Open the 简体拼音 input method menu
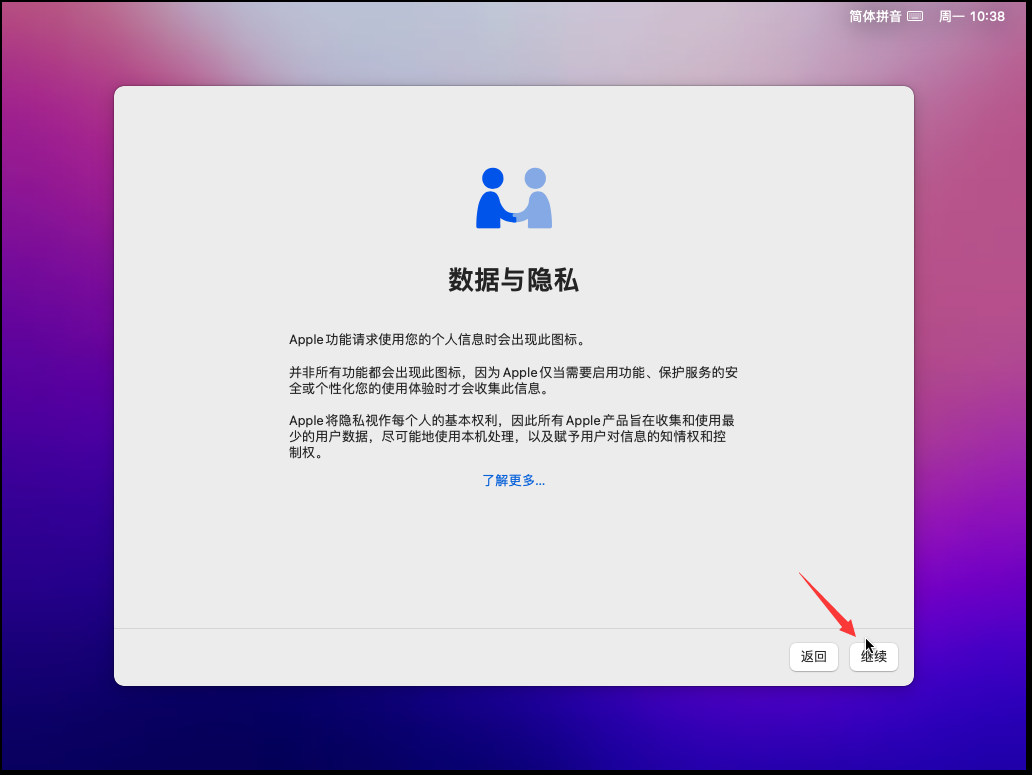This screenshot has width=1032, height=775. click(875, 16)
